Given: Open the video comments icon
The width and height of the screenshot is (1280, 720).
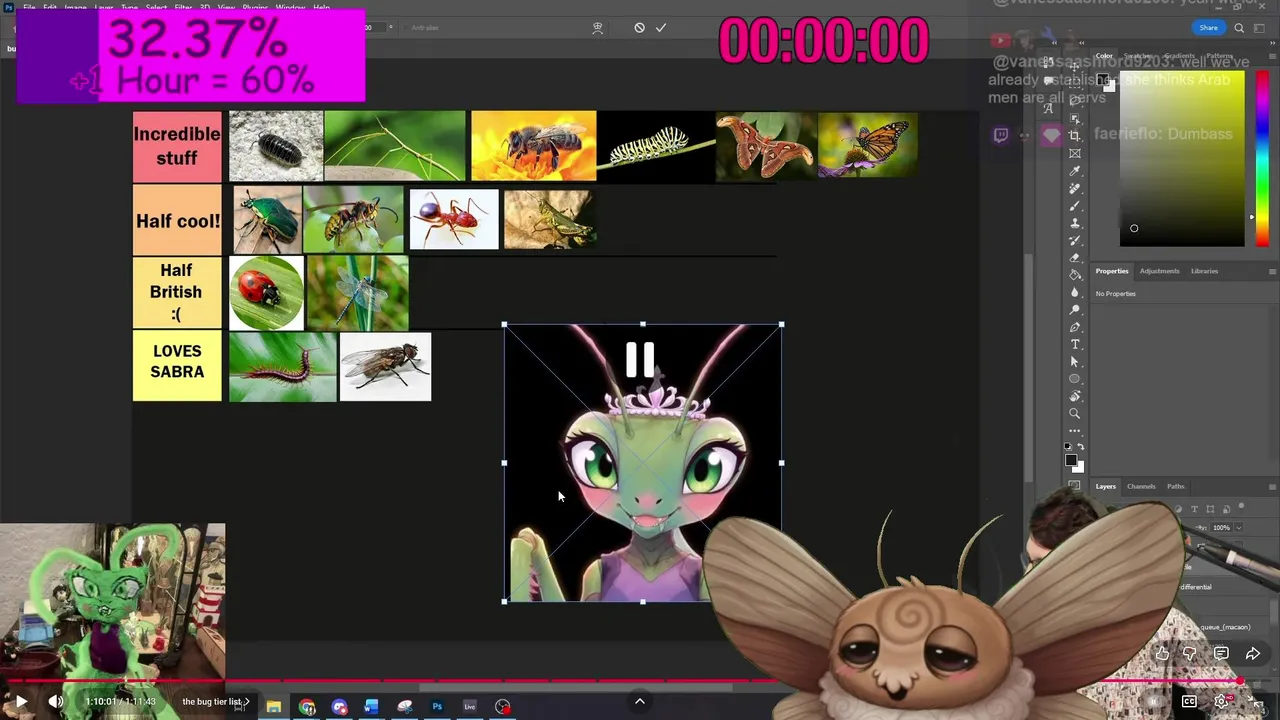Looking at the screenshot, I should pyautogui.click(x=1221, y=654).
